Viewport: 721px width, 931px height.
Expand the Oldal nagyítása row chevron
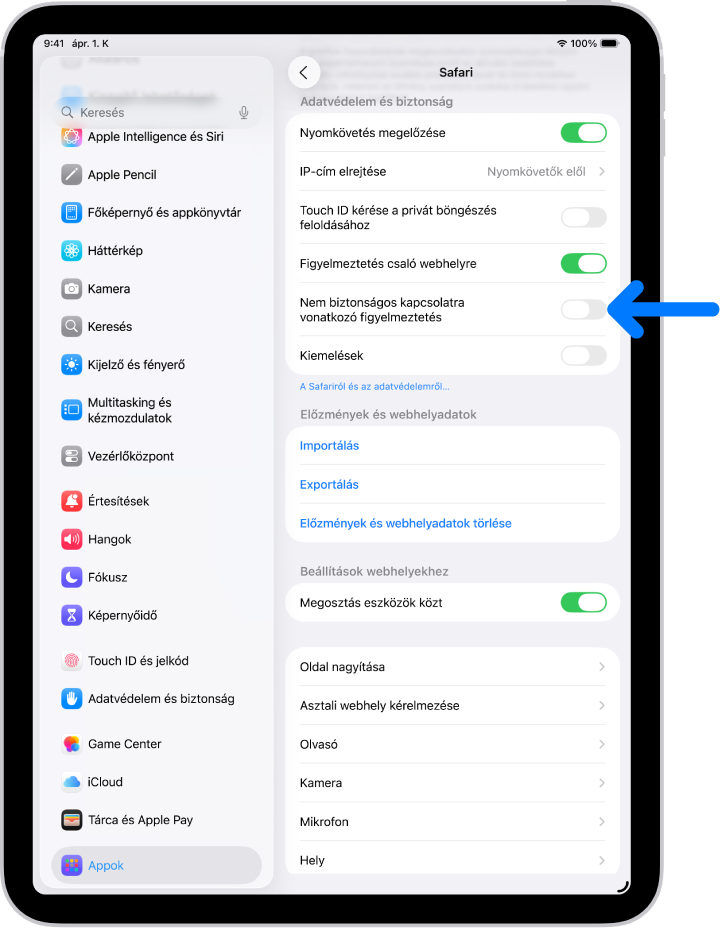602,667
